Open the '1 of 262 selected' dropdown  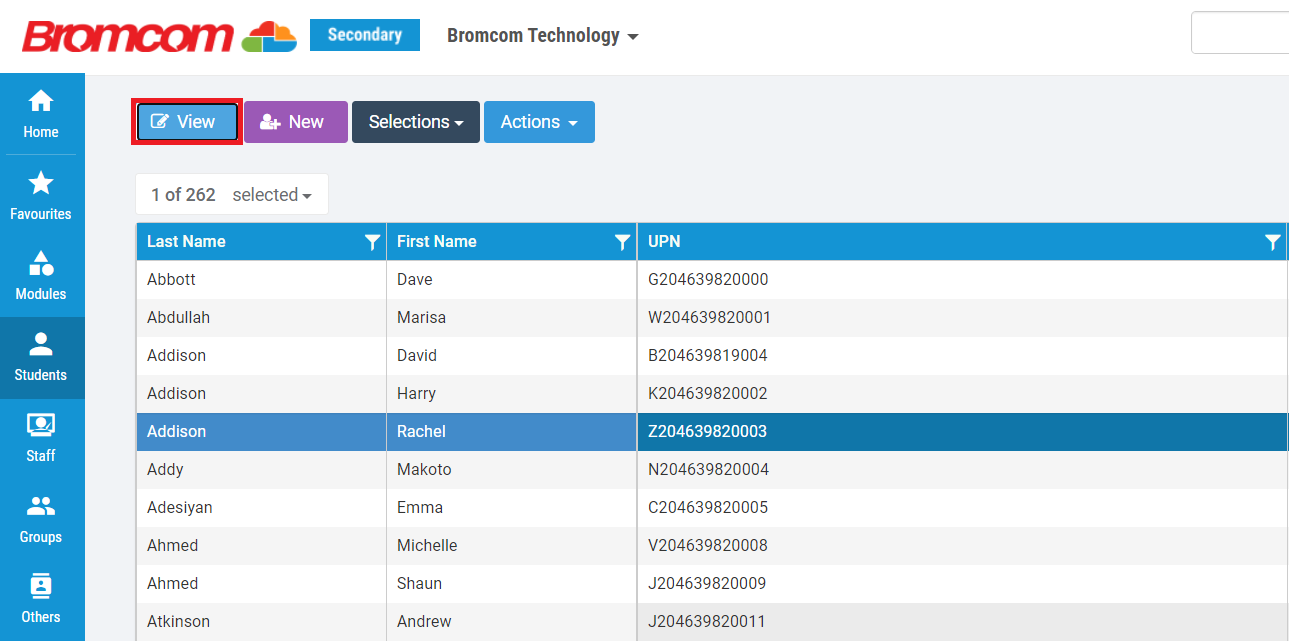pos(272,195)
